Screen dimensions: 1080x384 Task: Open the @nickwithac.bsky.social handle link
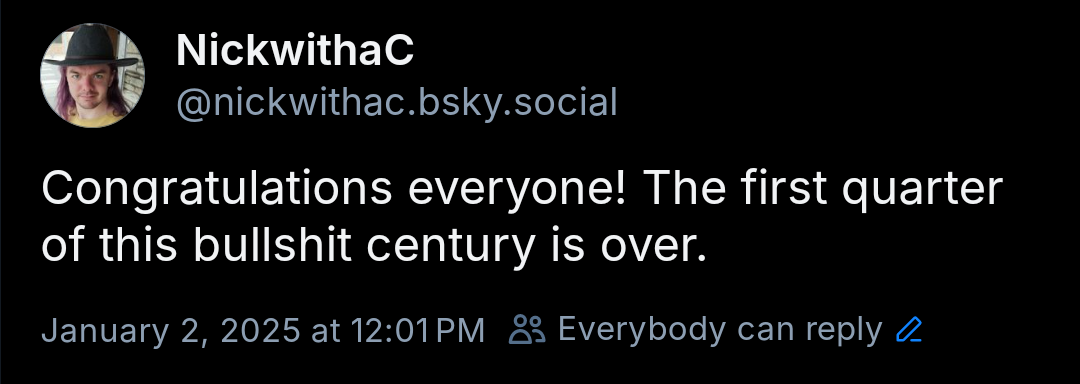[x=397, y=103]
